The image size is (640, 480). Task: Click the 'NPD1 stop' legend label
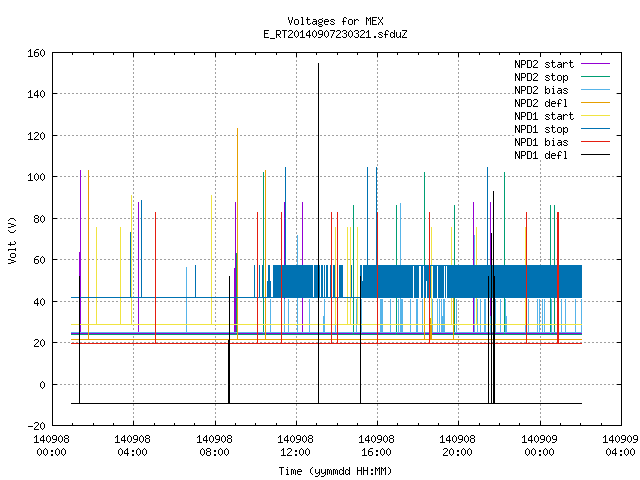point(541,129)
